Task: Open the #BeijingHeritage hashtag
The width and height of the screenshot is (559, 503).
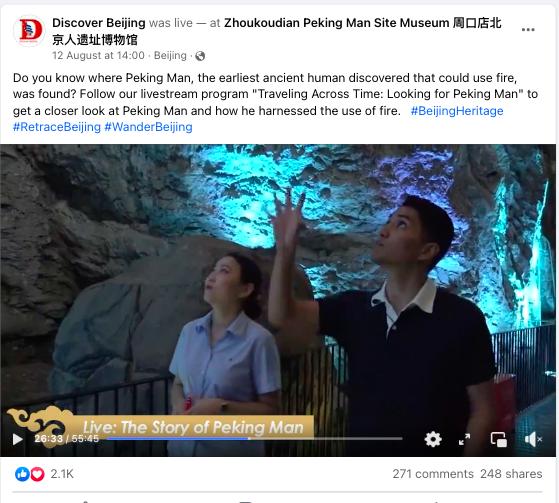Action: pos(457,111)
